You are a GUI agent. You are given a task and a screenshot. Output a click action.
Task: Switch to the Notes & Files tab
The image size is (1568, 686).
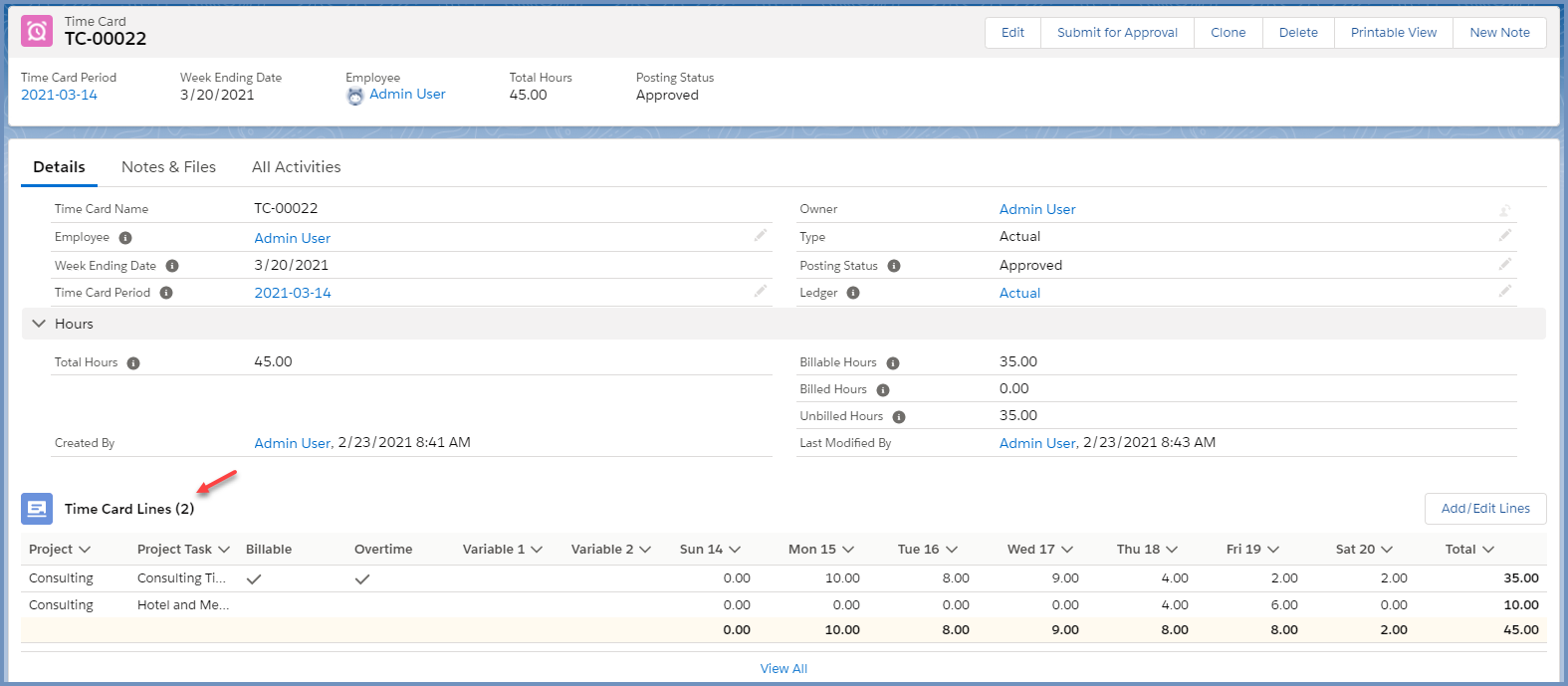(168, 167)
